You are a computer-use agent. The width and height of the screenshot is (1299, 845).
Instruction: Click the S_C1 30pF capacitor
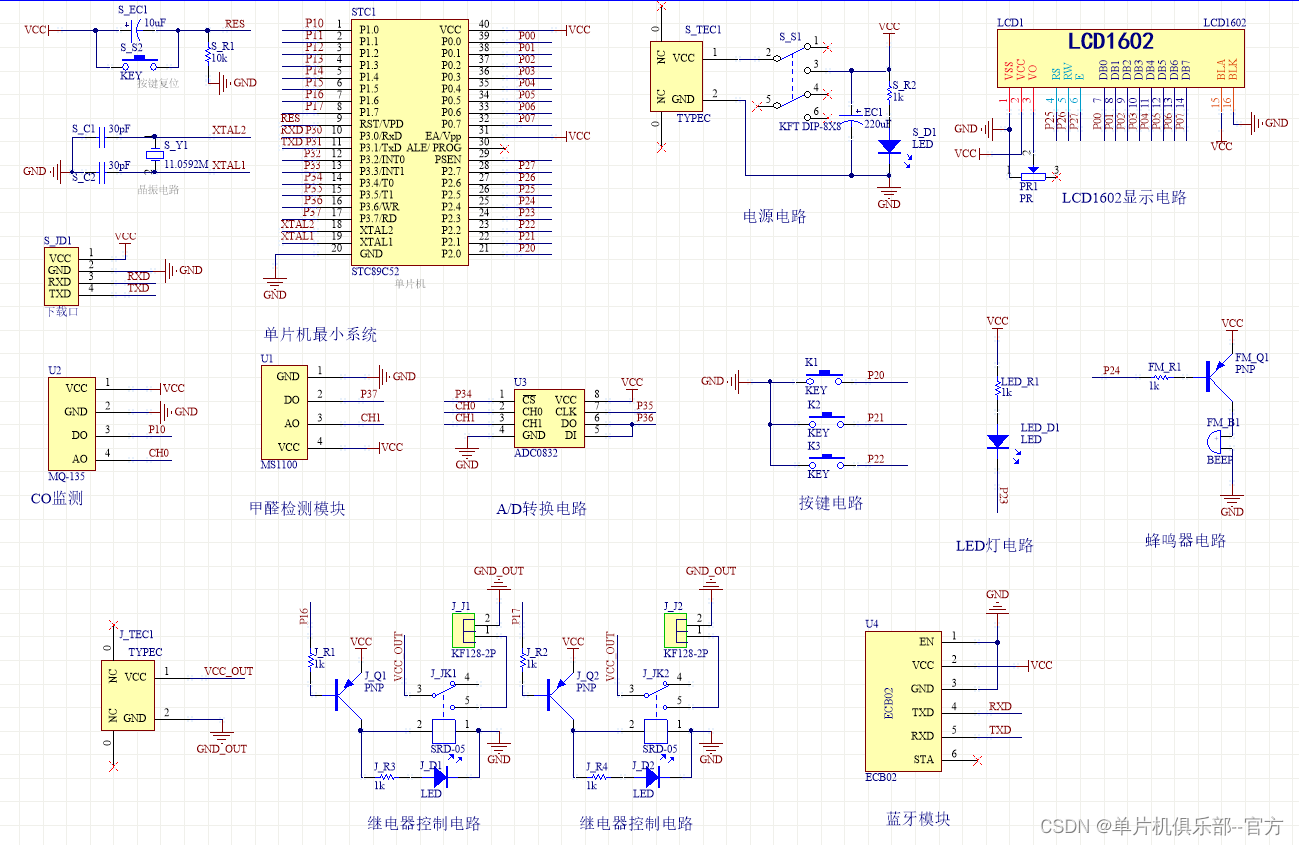click(103, 137)
